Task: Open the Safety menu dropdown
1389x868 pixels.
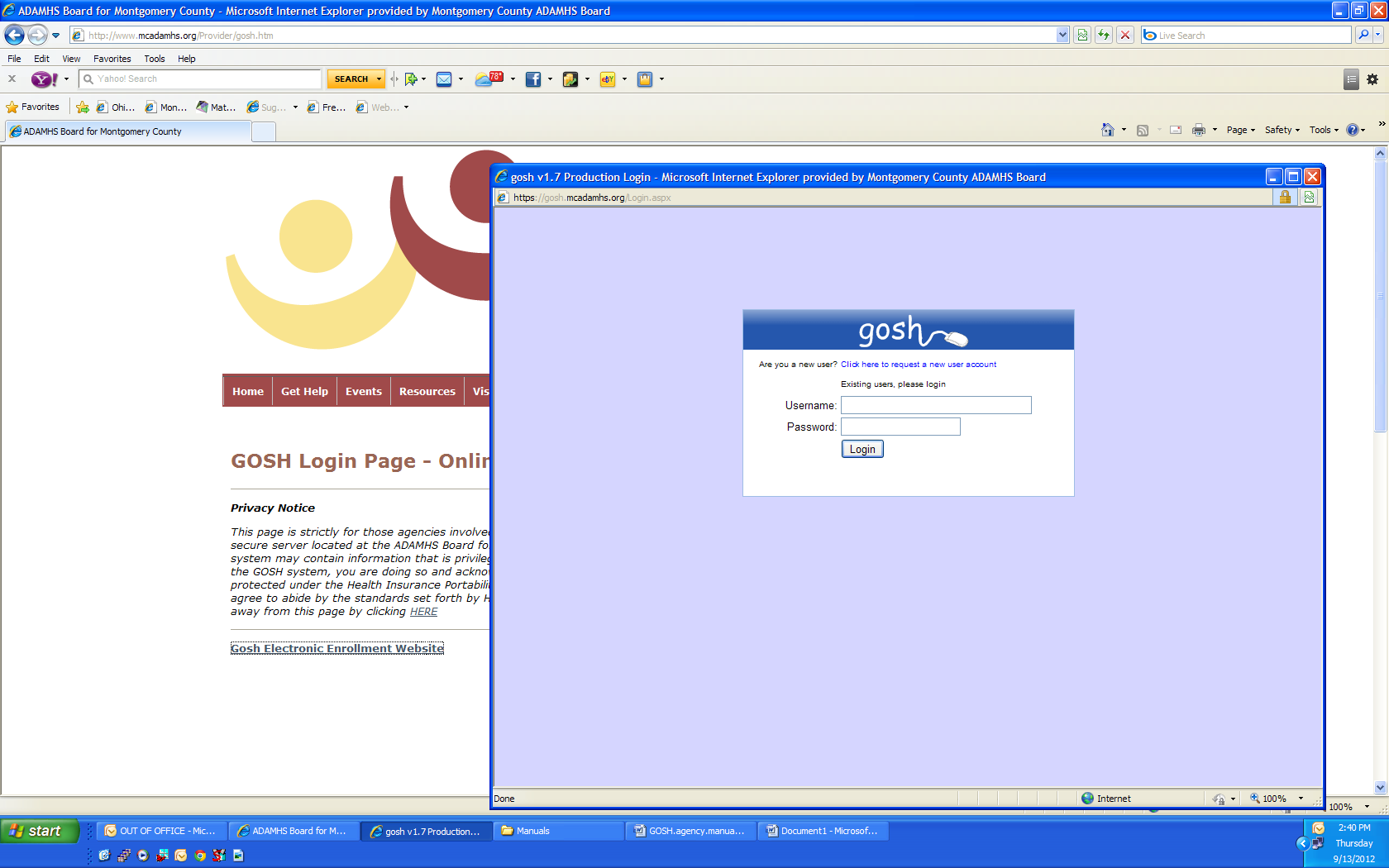Action: pos(1282,130)
